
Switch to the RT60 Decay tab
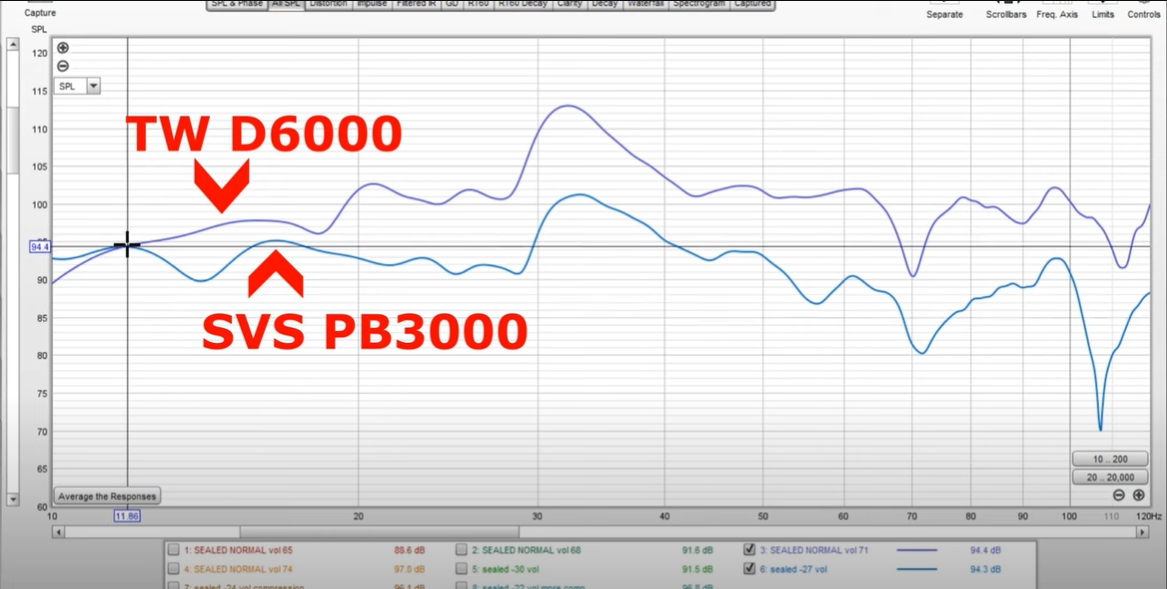[521, 4]
